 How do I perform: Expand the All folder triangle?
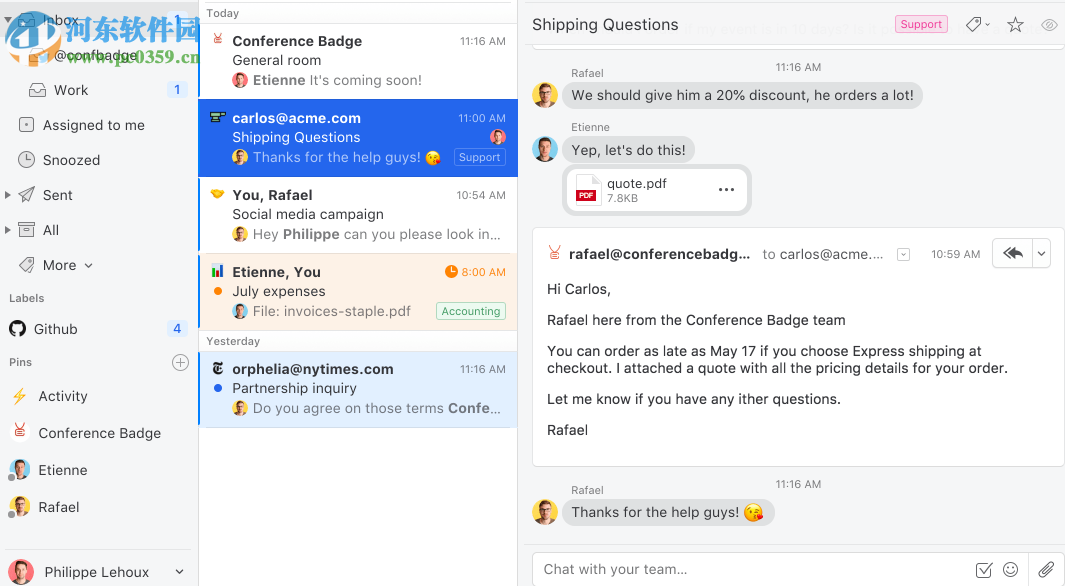pyautogui.click(x=8, y=230)
